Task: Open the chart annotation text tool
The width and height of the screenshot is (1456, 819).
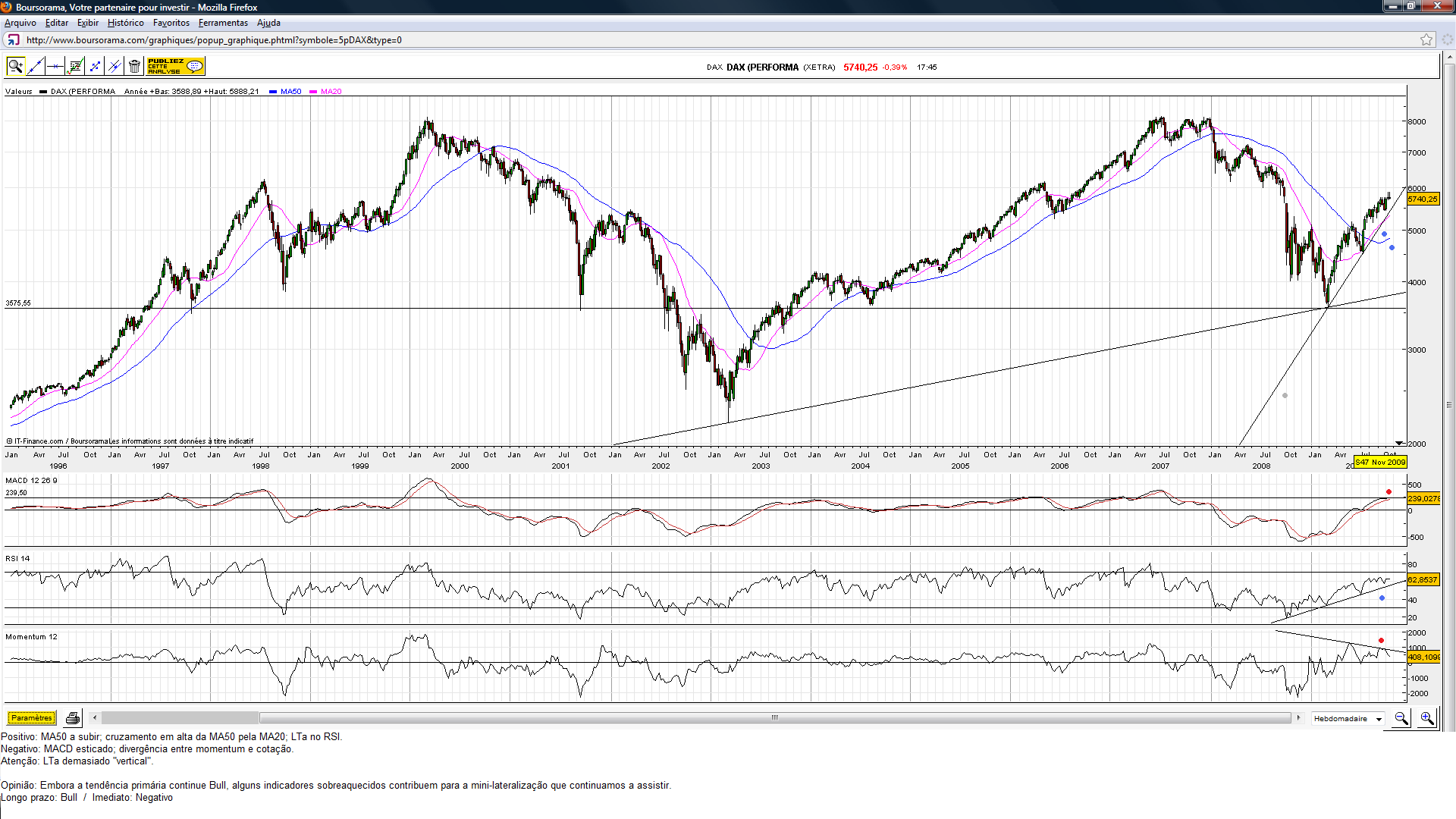Action: tap(75, 67)
